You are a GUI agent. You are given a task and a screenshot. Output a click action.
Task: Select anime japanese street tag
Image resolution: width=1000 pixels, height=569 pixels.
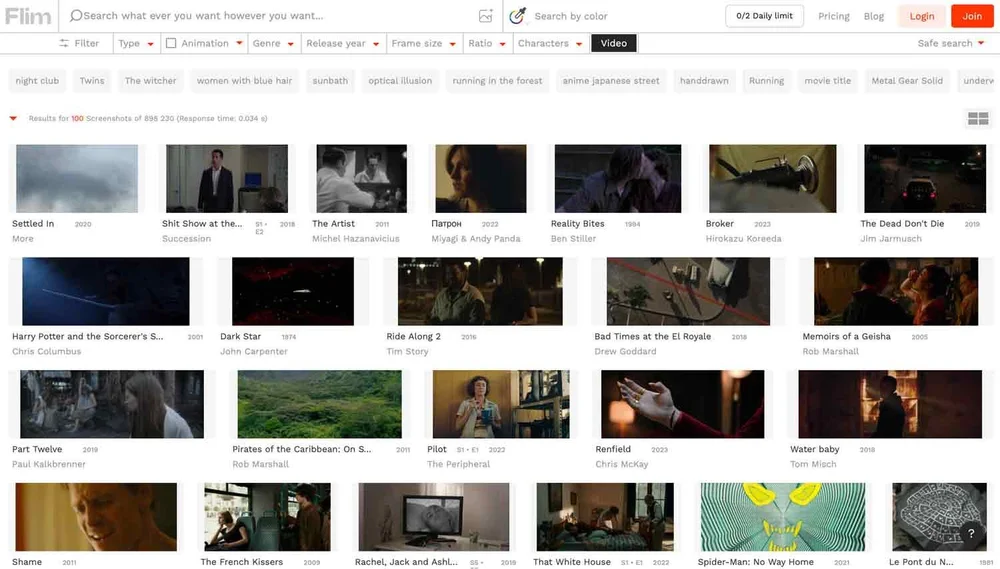(611, 81)
